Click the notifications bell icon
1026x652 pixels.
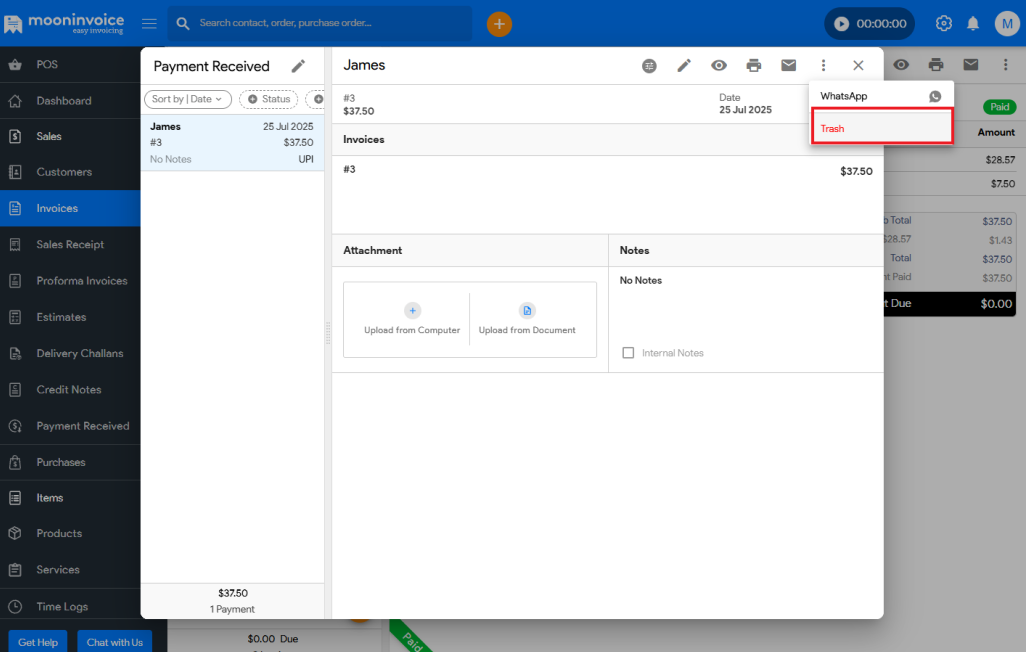(972, 23)
